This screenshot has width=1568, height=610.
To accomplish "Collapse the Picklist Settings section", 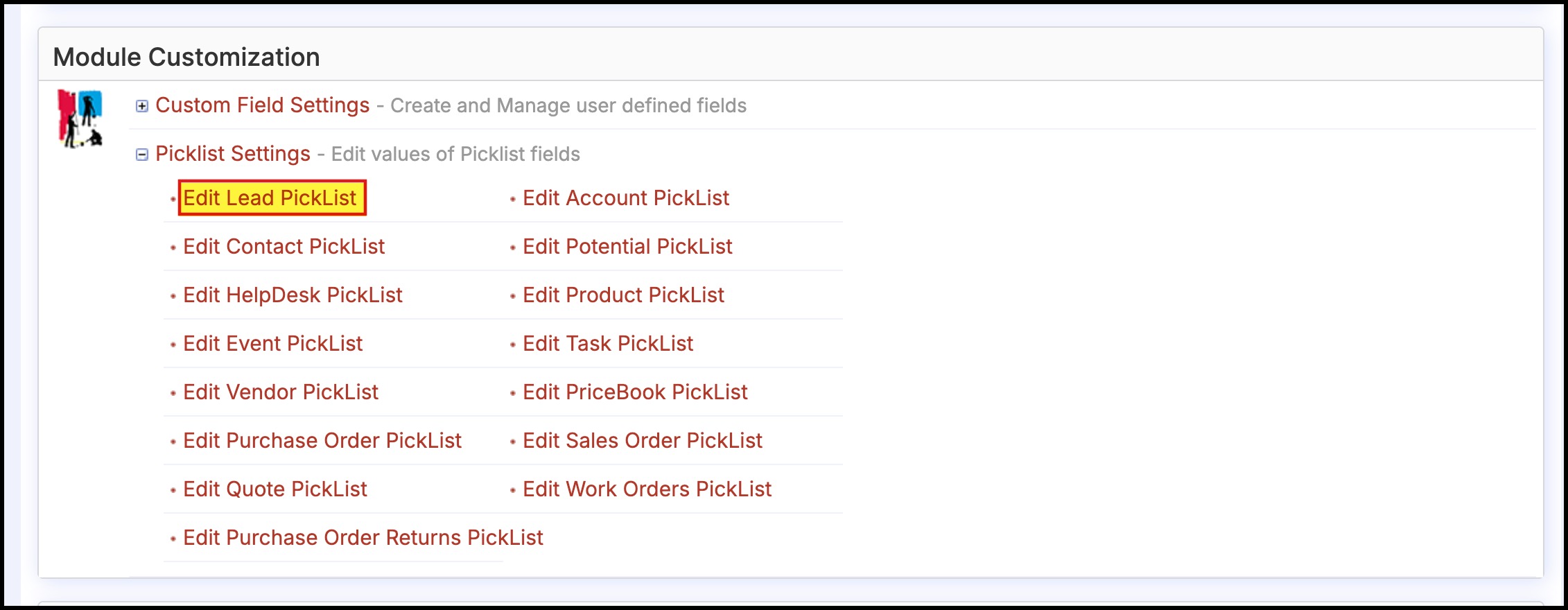I will coord(142,155).
